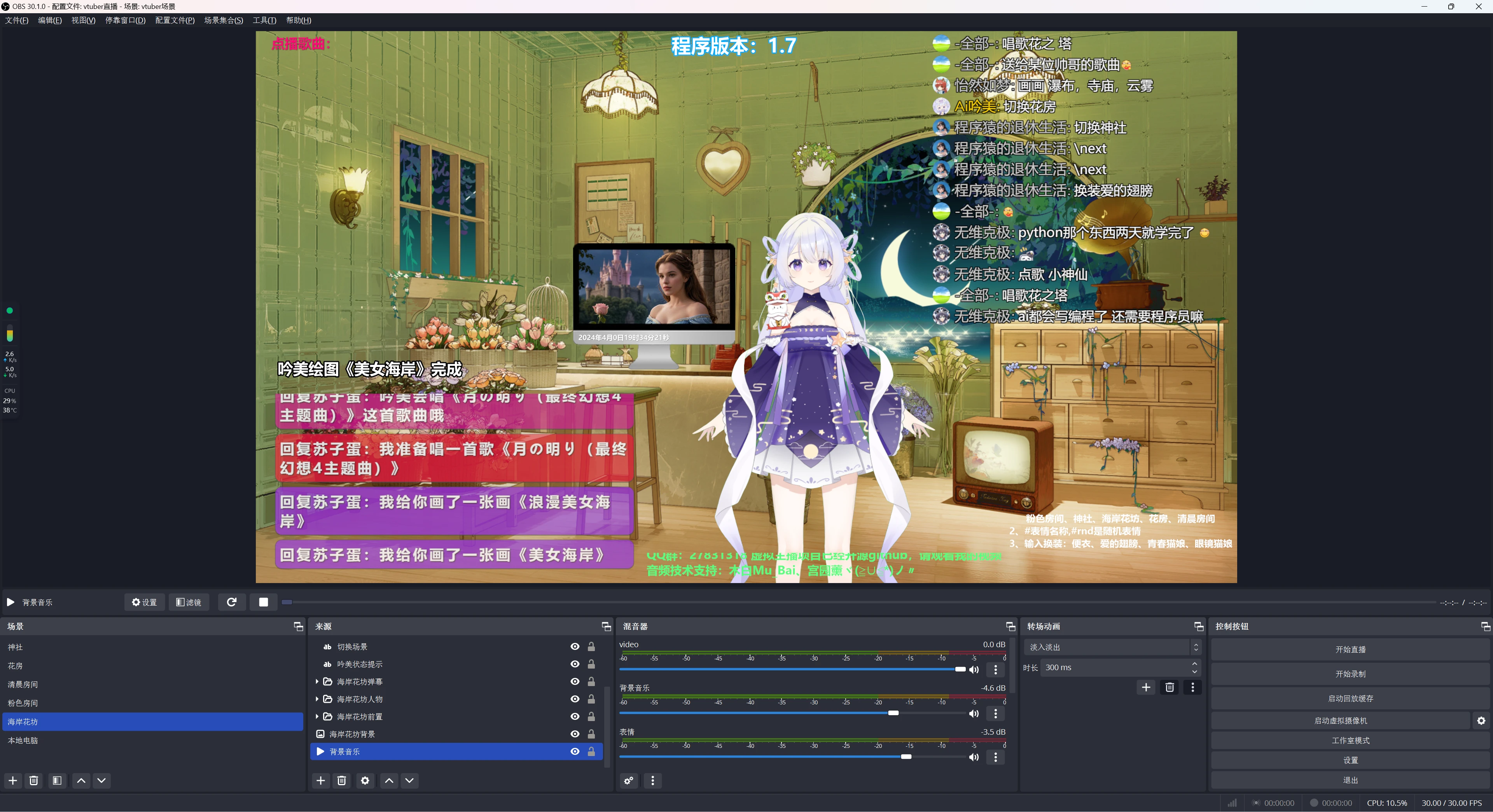This screenshot has width=1493, height=812.
Task: Restart media with reload icon
Action: (231, 602)
